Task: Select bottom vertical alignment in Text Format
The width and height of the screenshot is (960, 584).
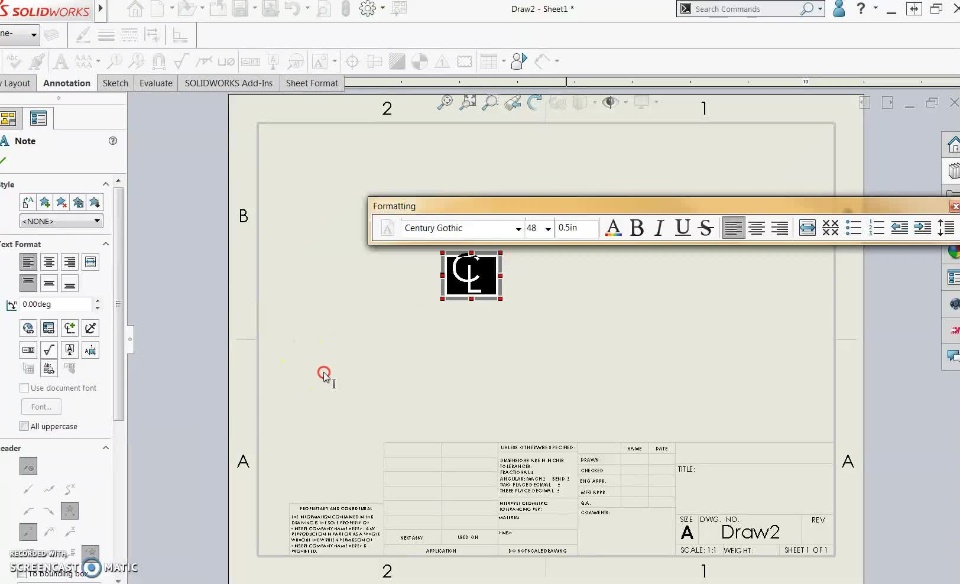Action: [x=70, y=283]
